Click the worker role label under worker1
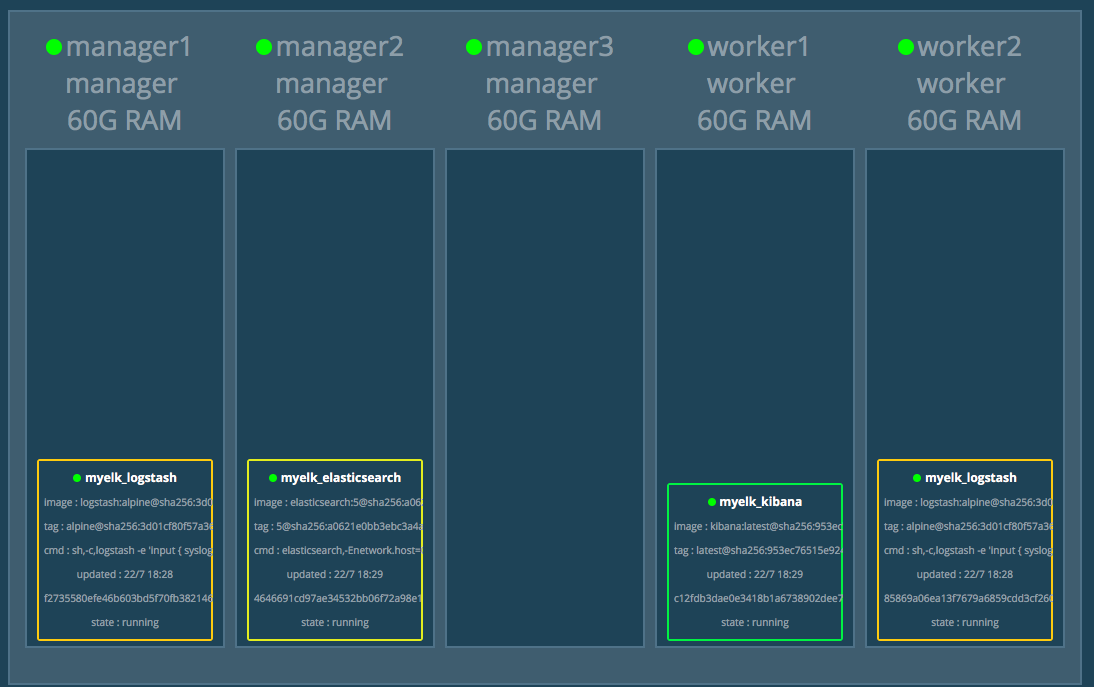The image size is (1094, 687). pos(751,84)
